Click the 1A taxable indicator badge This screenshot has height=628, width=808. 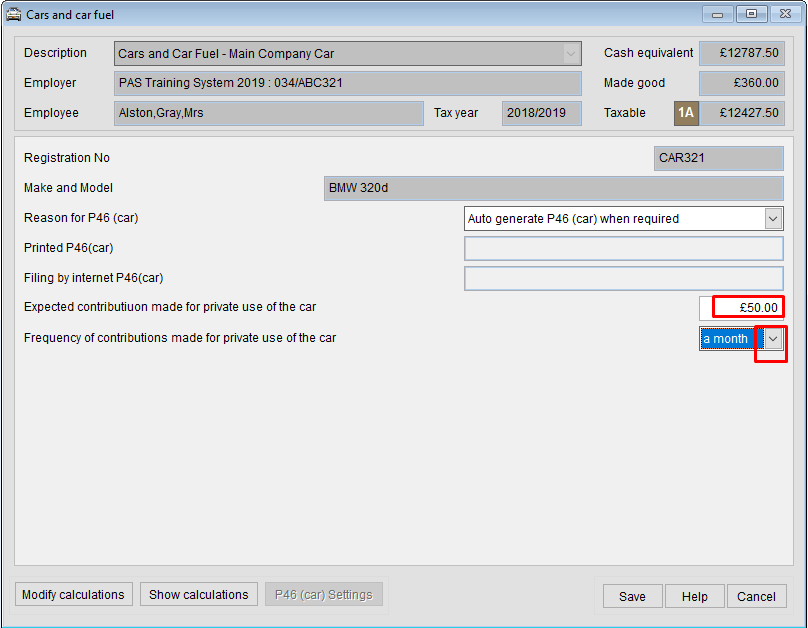pyautogui.click(x=686, y=113)
